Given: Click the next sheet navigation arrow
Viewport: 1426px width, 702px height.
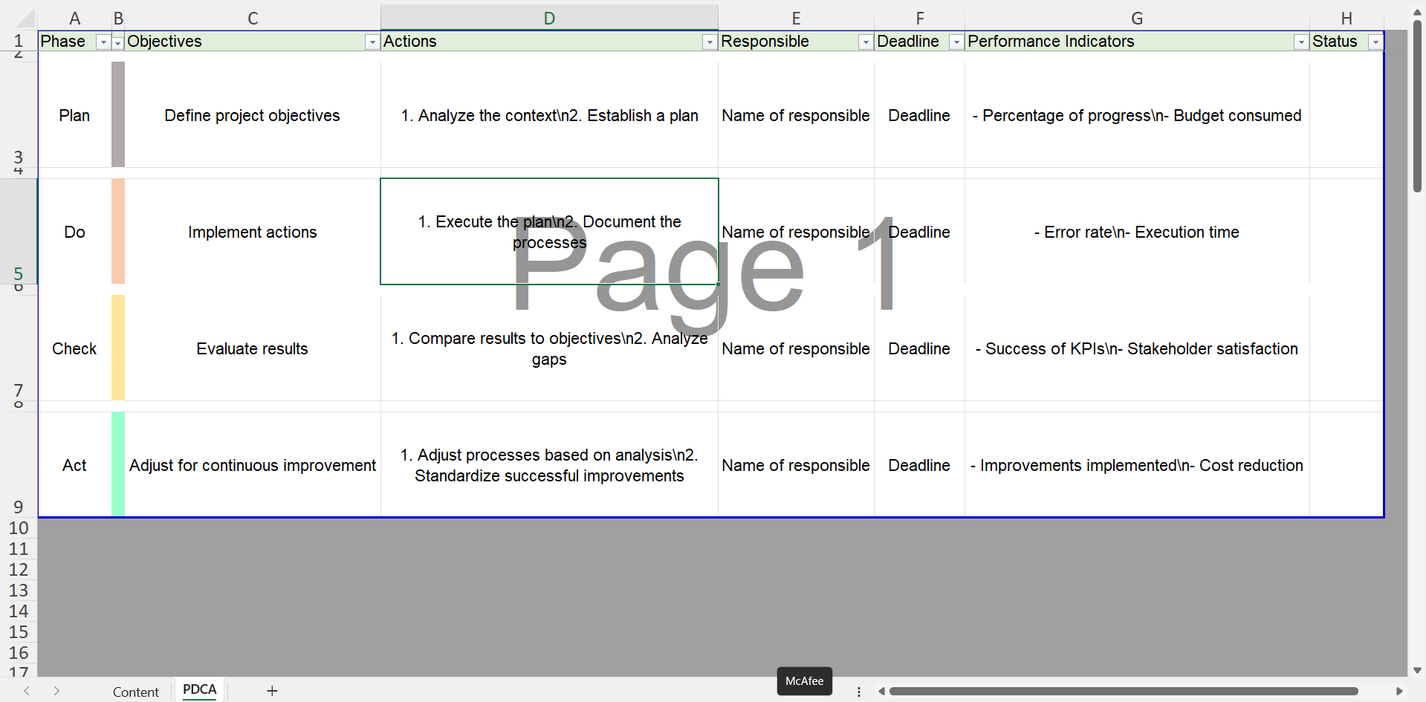Looking at the screenshot, I should click(x=57, y=690).
